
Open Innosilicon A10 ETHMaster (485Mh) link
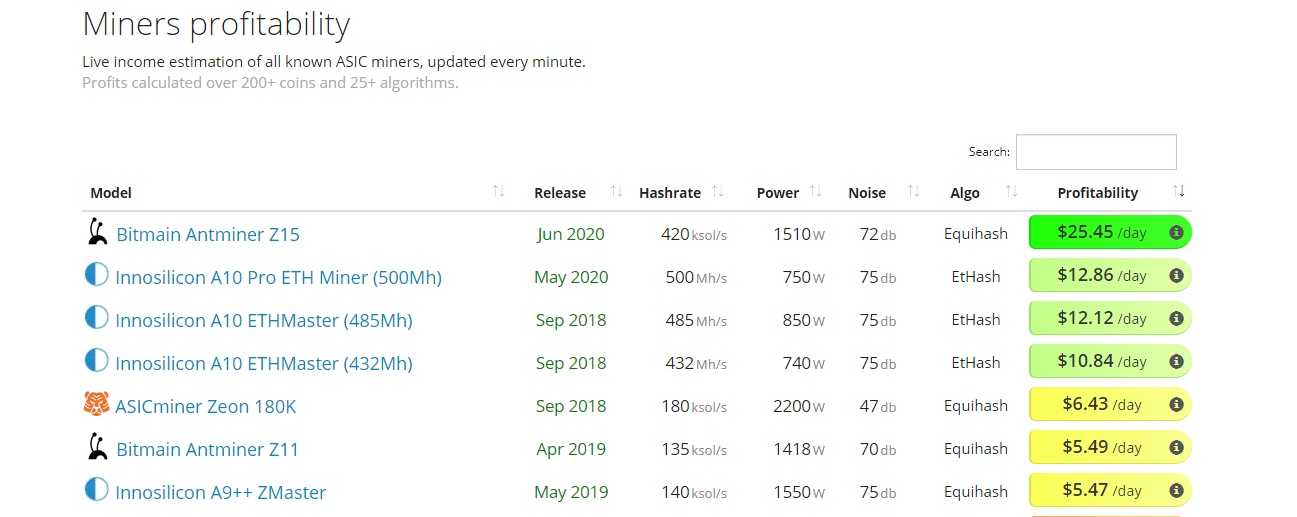pos(264,320)
